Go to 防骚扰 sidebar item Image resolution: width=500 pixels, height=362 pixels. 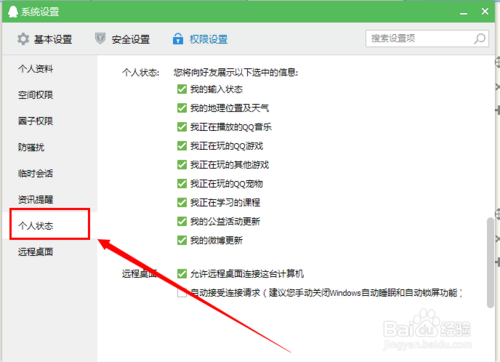click(31, 147)
